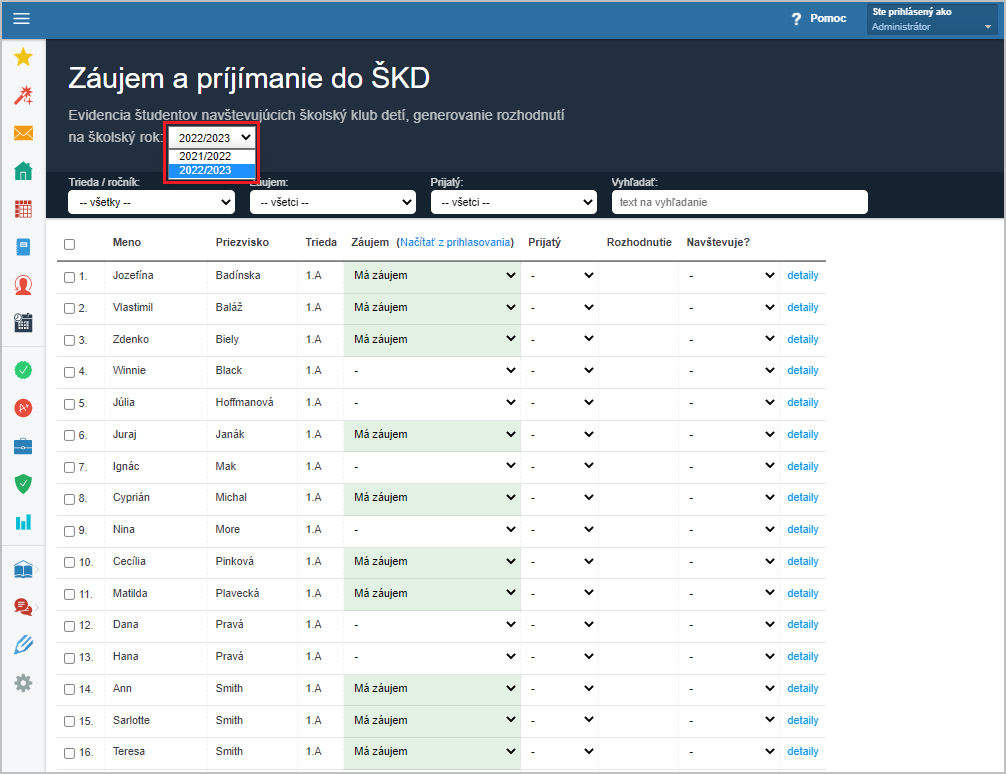1006x774 pixels.
Task: Click the Vyhľadať search text field
Action: pyautogui.click(x=739, y=202)
